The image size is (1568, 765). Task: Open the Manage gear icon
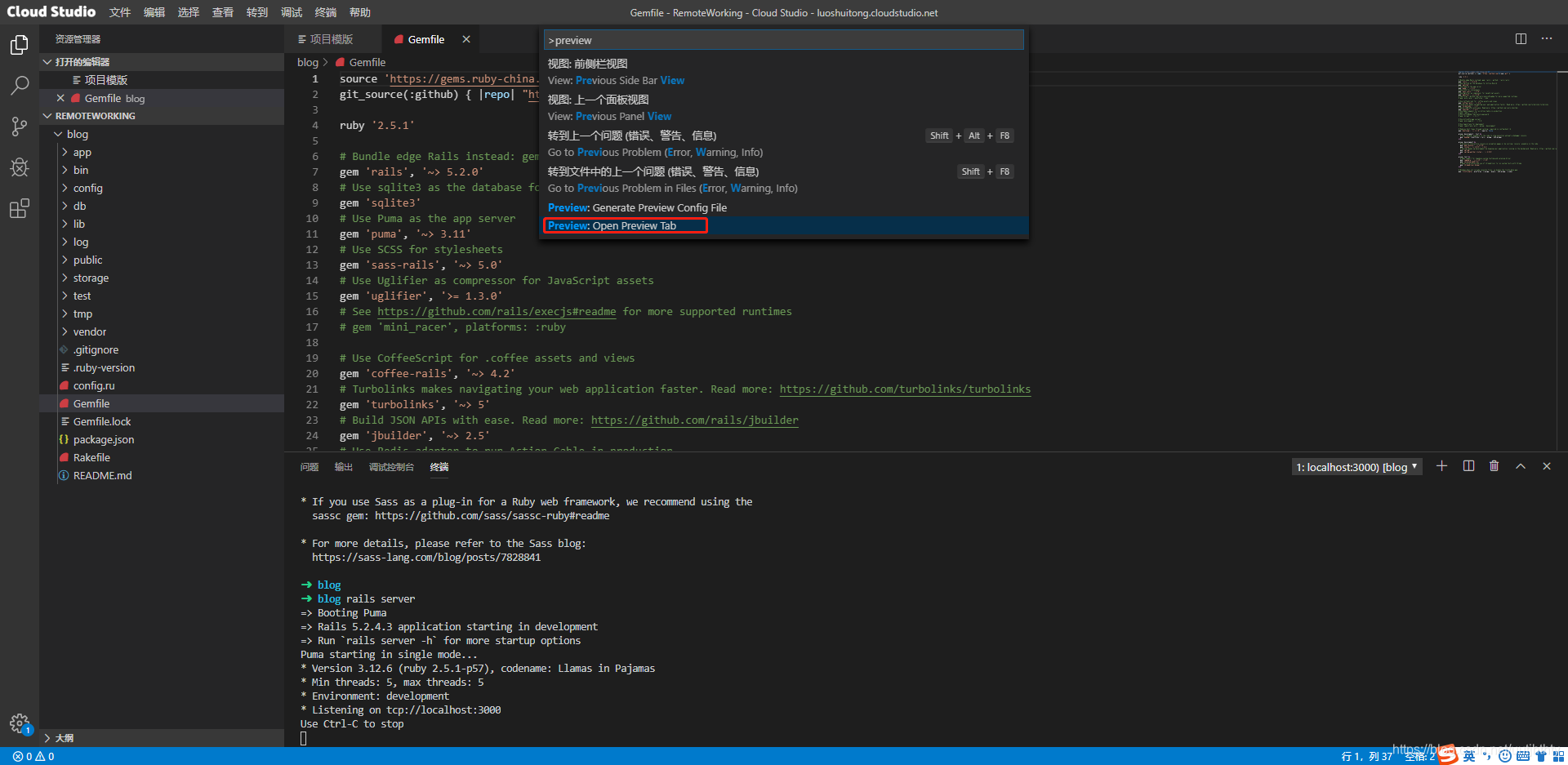(20, 723)
